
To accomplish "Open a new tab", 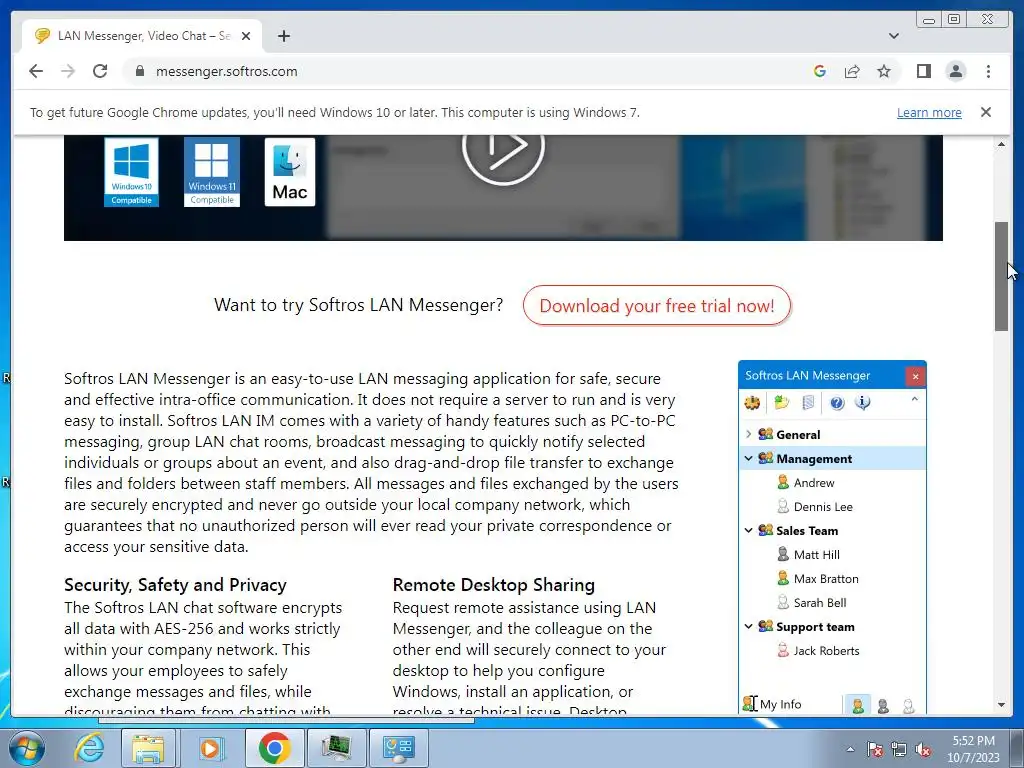I will [283, 36].
